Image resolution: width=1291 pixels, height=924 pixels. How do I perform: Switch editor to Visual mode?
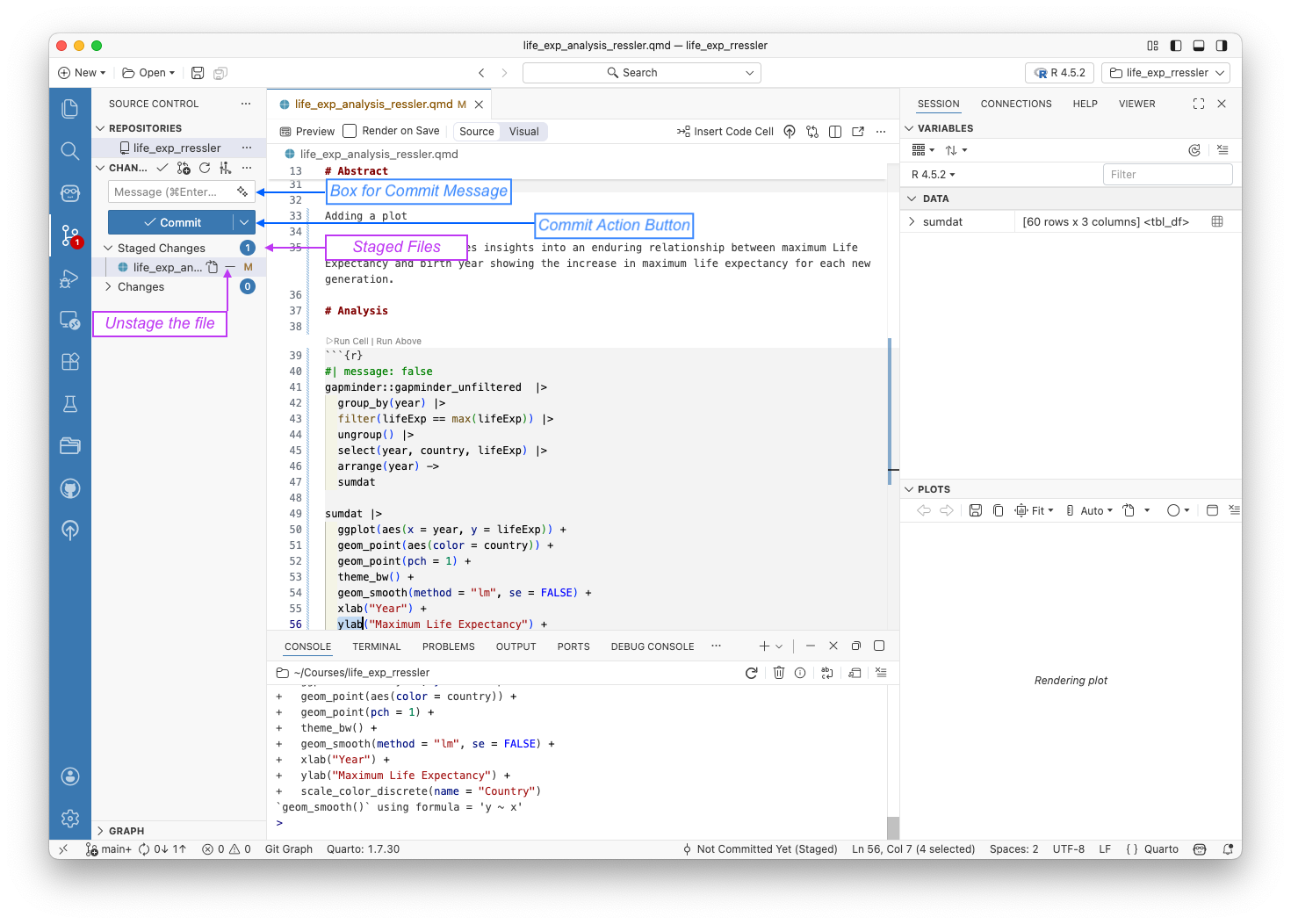(x=523, y=131)
